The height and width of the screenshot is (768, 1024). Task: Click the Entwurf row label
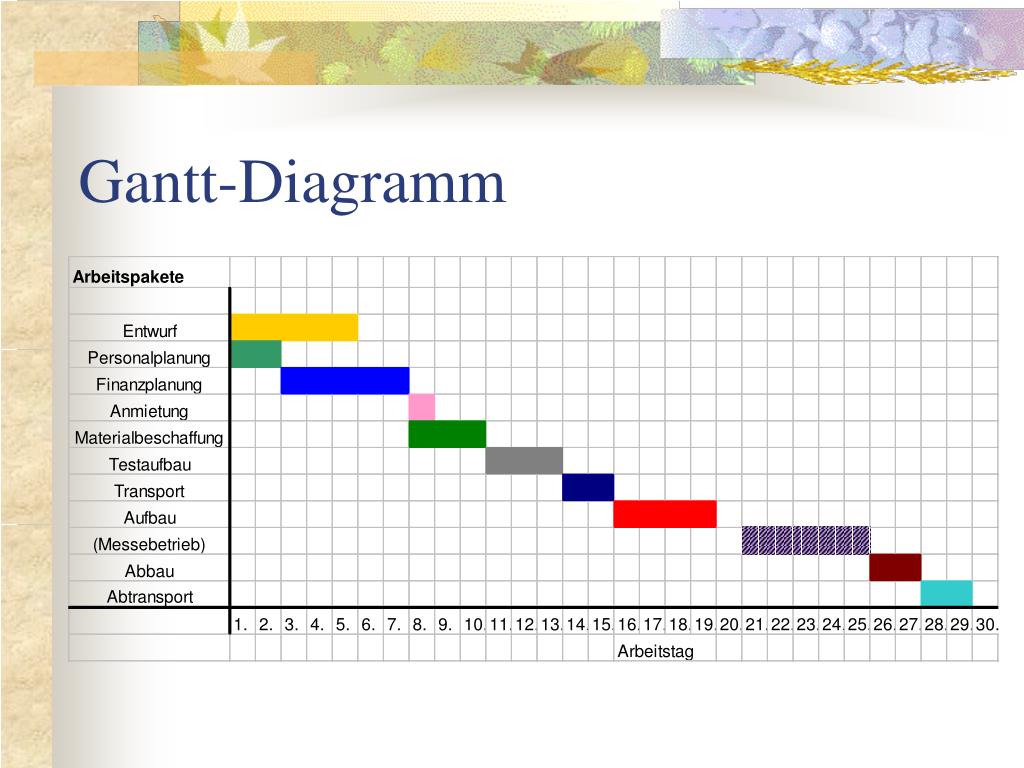point(150,331)
